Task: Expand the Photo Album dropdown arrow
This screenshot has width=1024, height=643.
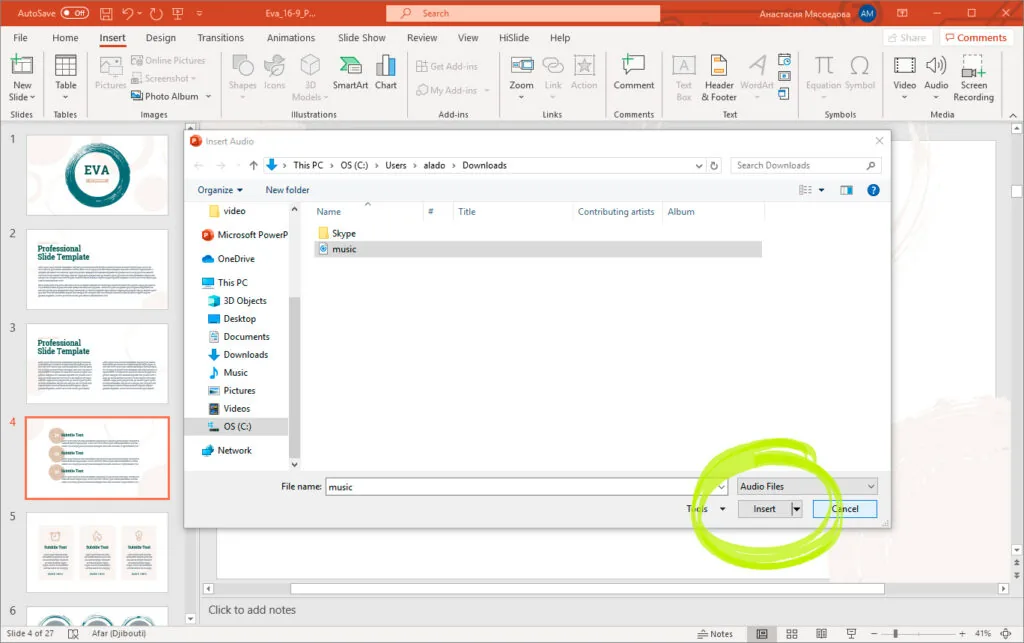Action: pyautogui.click(x=208, y=97)
